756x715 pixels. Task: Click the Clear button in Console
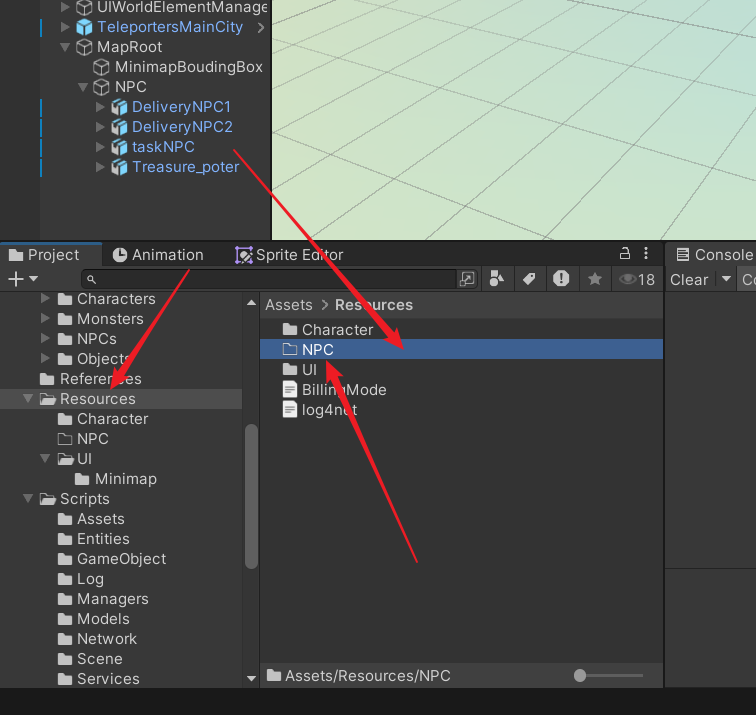pyautogui.click(x=689, y=279)
